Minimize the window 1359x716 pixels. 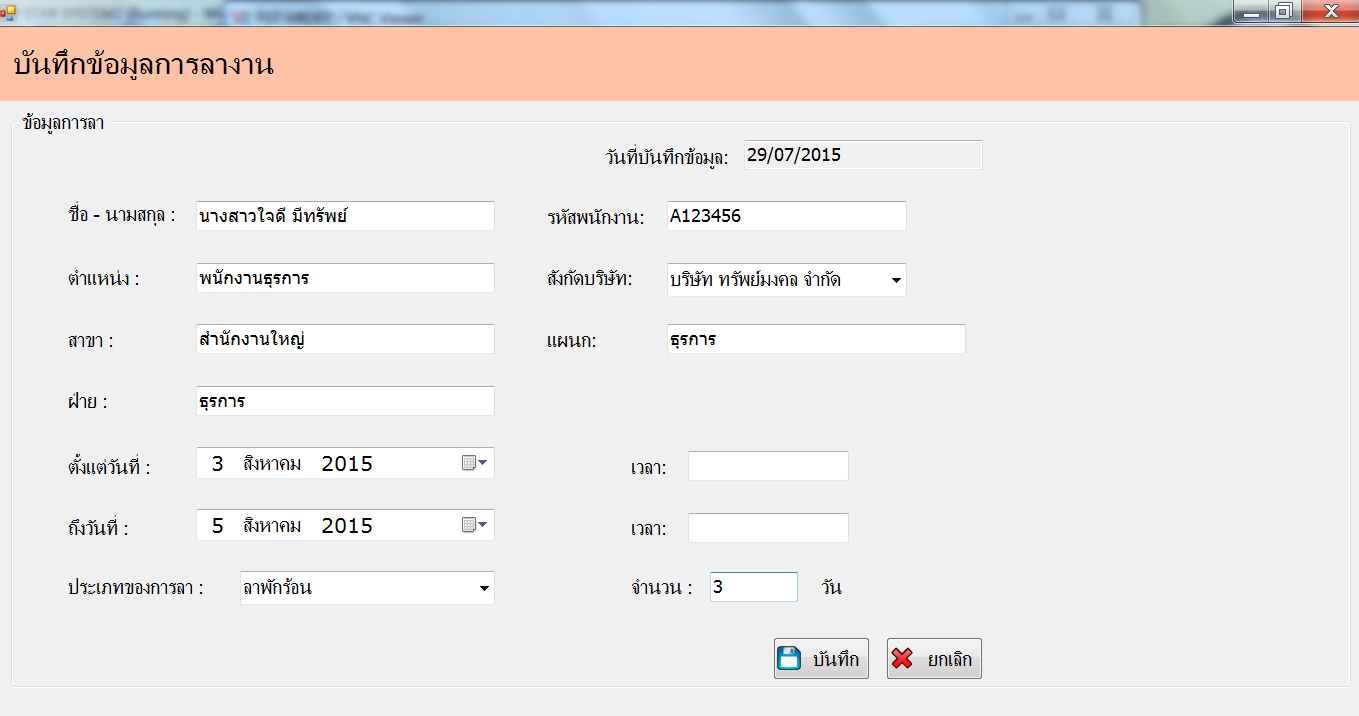pos(1250,11)
